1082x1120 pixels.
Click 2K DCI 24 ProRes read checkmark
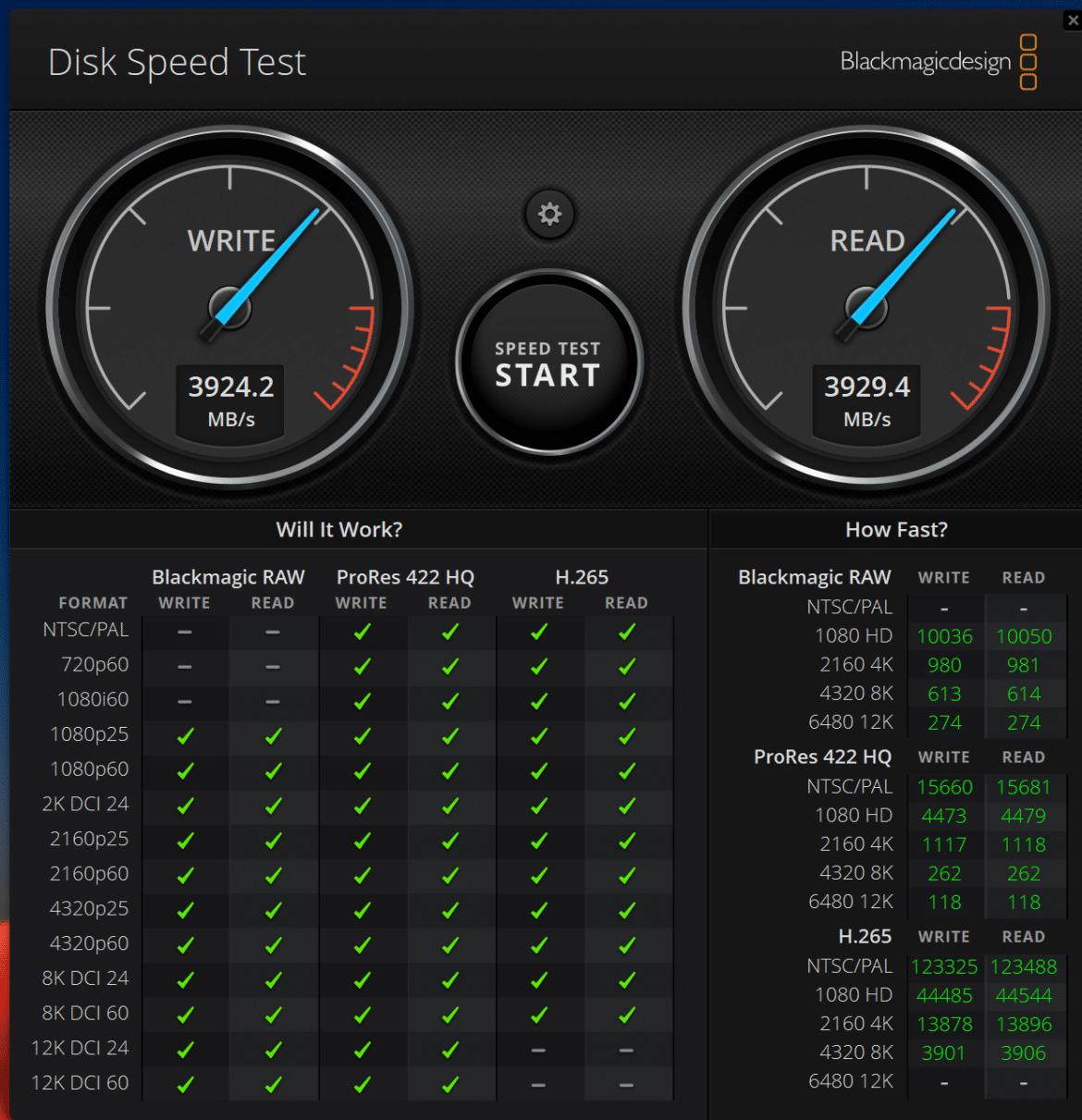click(450, 806)
